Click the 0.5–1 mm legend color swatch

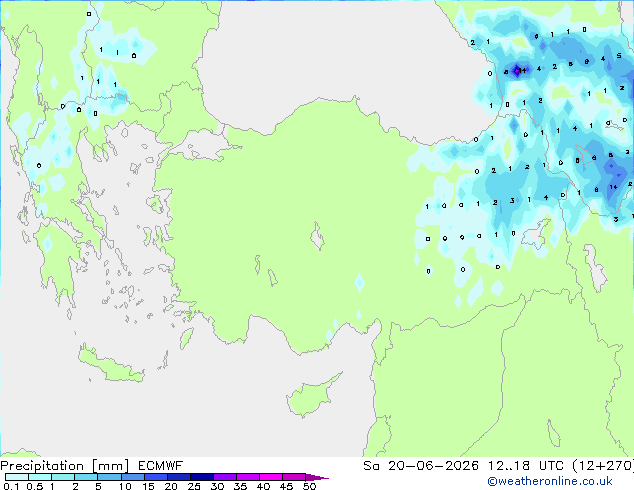click(40, 477)
